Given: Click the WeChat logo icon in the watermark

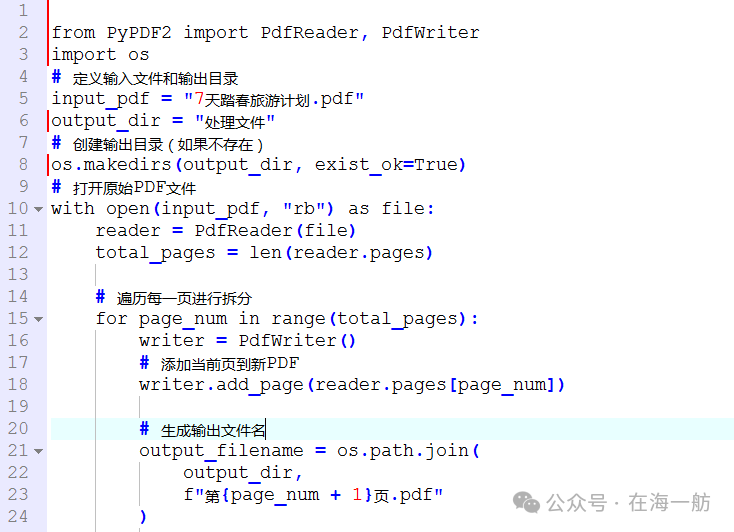Looking at the screenshot, I should (523, 501).
